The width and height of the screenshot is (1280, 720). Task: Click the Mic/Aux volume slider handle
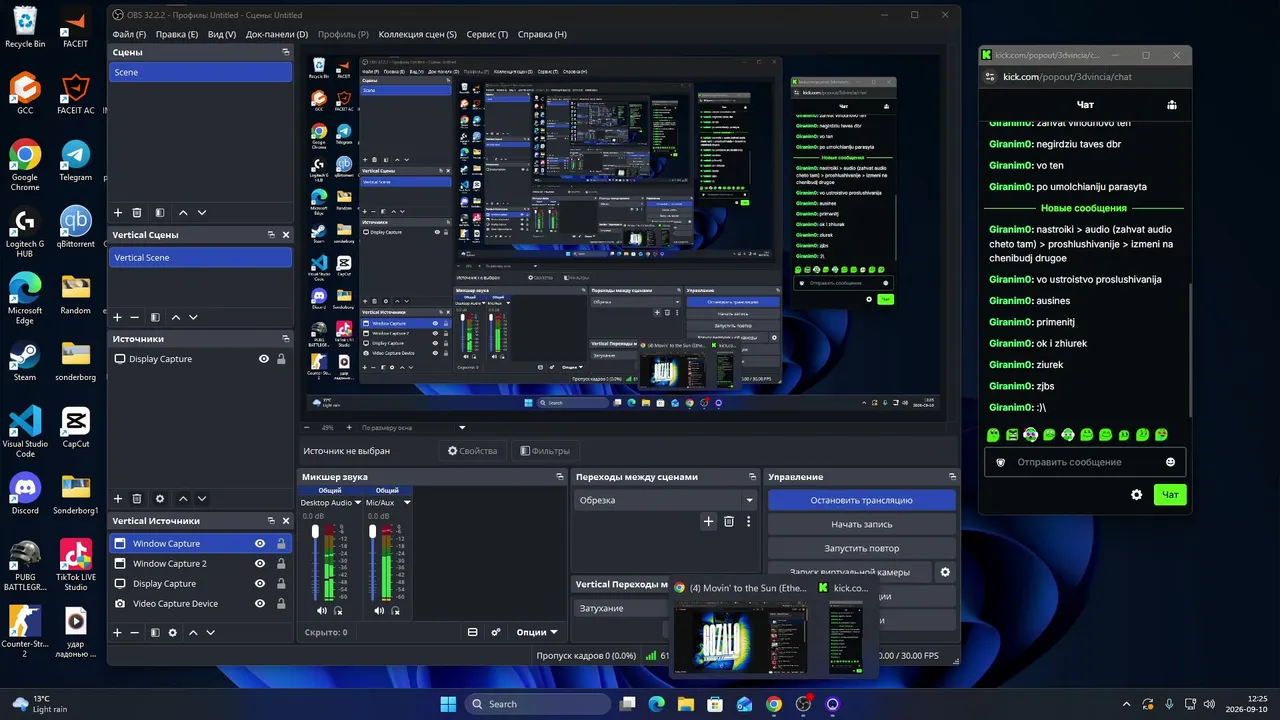coord(371,532)
